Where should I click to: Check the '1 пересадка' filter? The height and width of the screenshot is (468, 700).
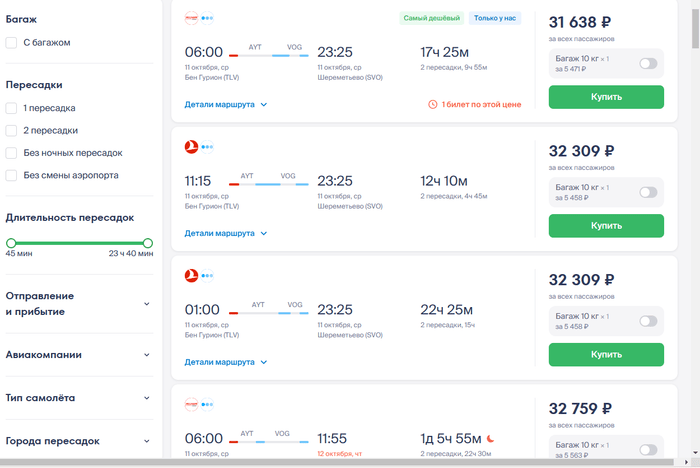(11, 108)
